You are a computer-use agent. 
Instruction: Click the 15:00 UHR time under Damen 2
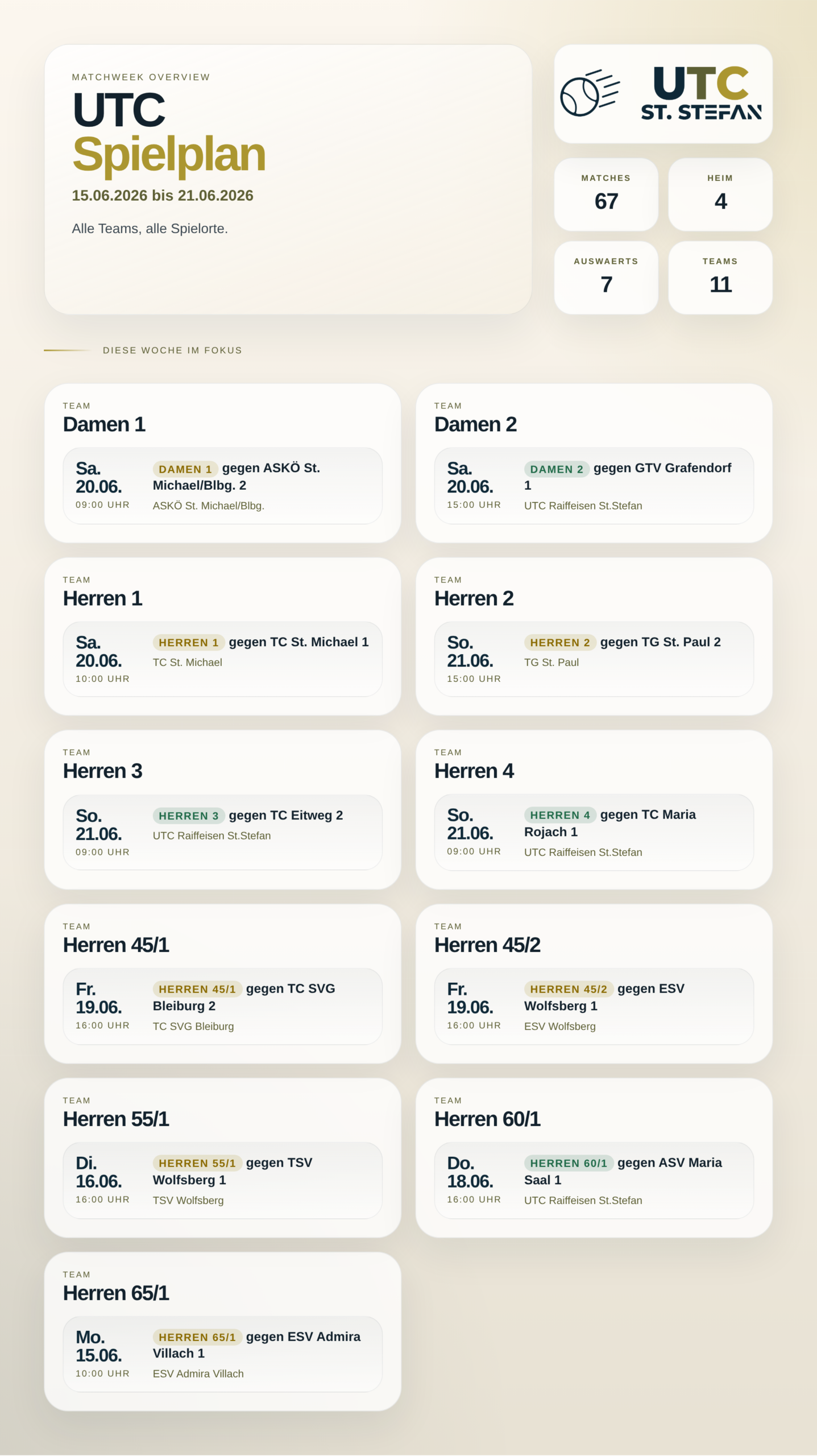(x=474, y=505)
